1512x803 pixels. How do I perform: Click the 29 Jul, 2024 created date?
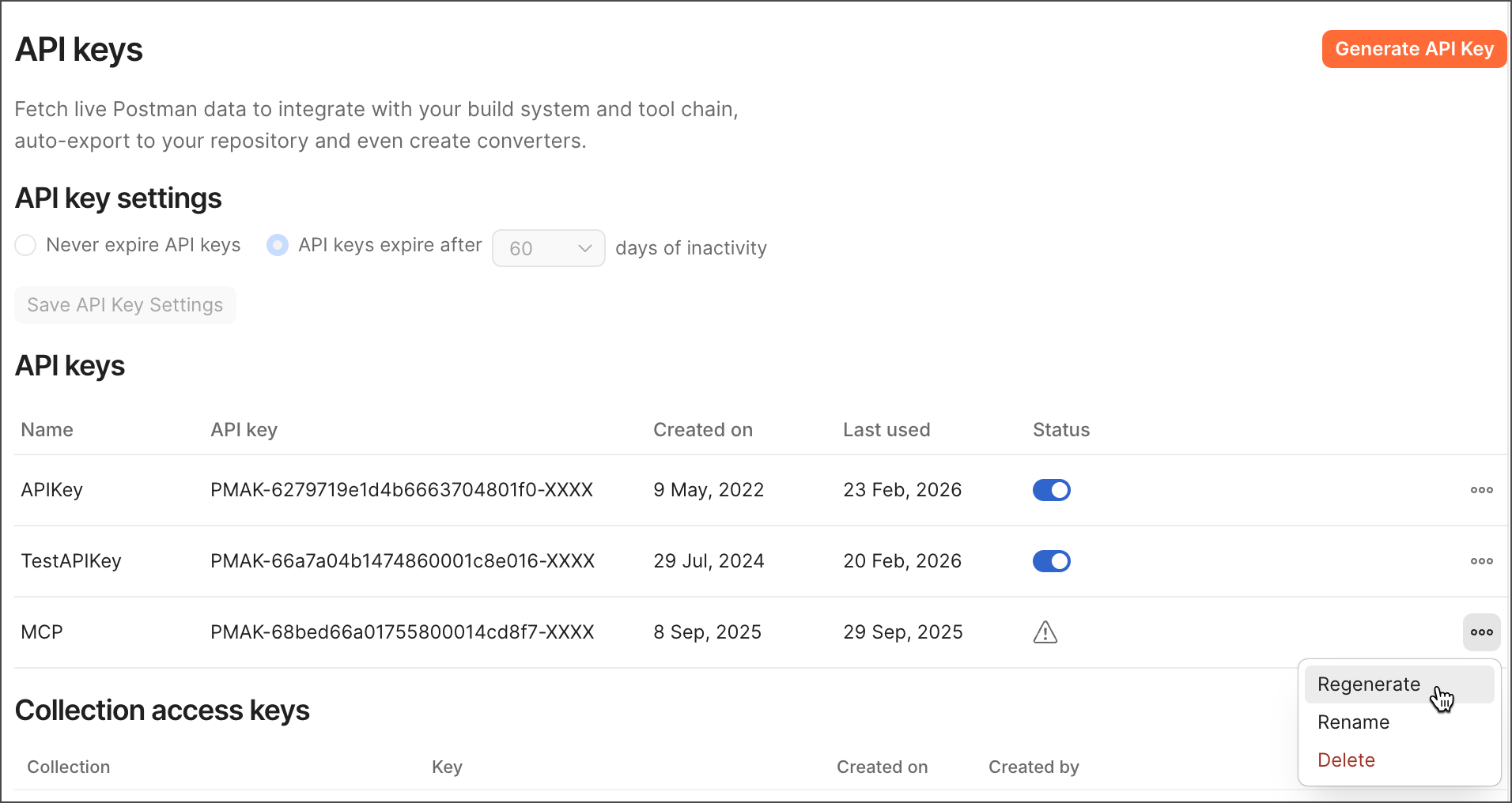709,561
